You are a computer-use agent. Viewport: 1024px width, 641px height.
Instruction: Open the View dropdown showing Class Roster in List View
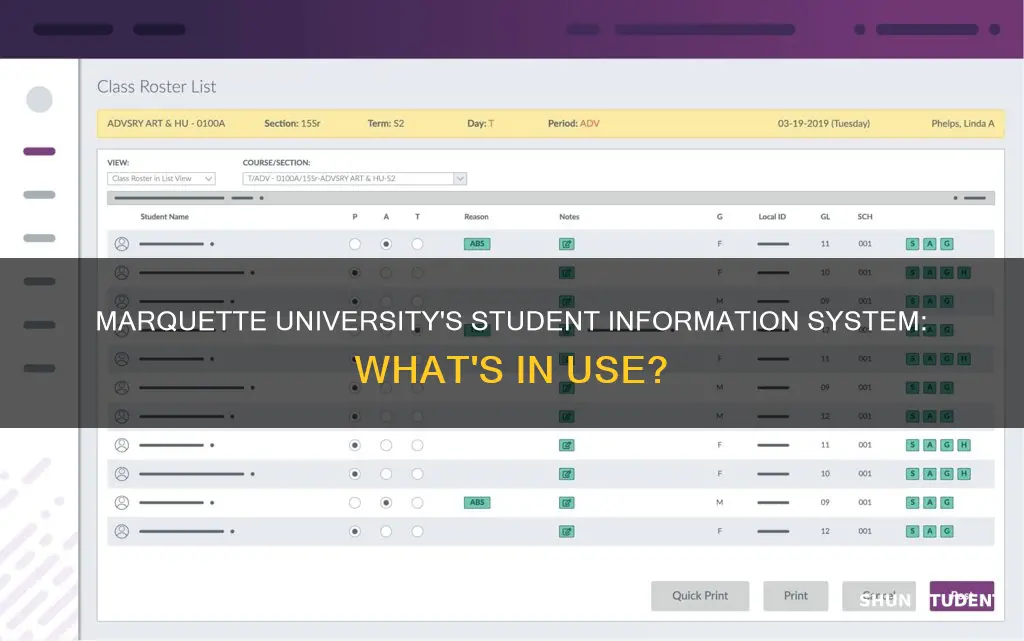[161, 178]
